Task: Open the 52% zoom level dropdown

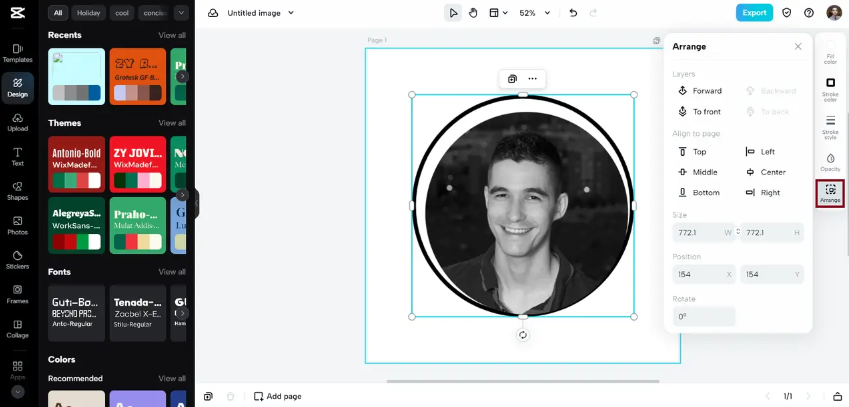Action: click(534, 13)
